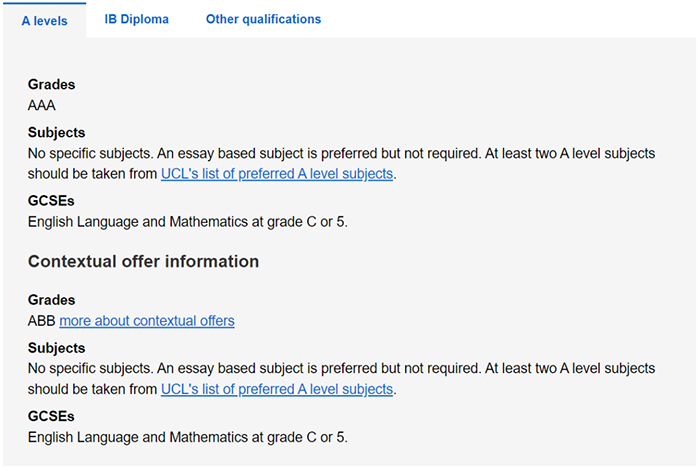Viewport: 700px width, 471px height.
Task: Click the Grades heading above ABB
Action: click(x=51, y=300)
